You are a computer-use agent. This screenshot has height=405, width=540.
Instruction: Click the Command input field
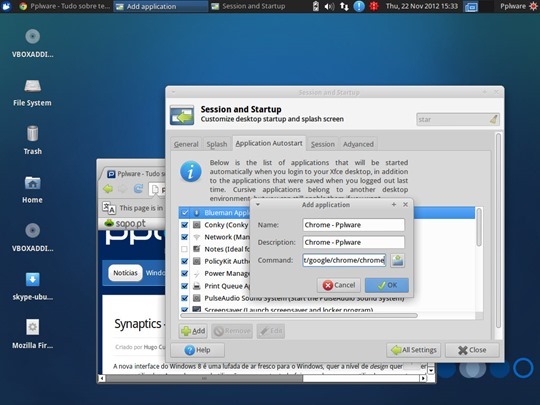[x=344, y=260]
